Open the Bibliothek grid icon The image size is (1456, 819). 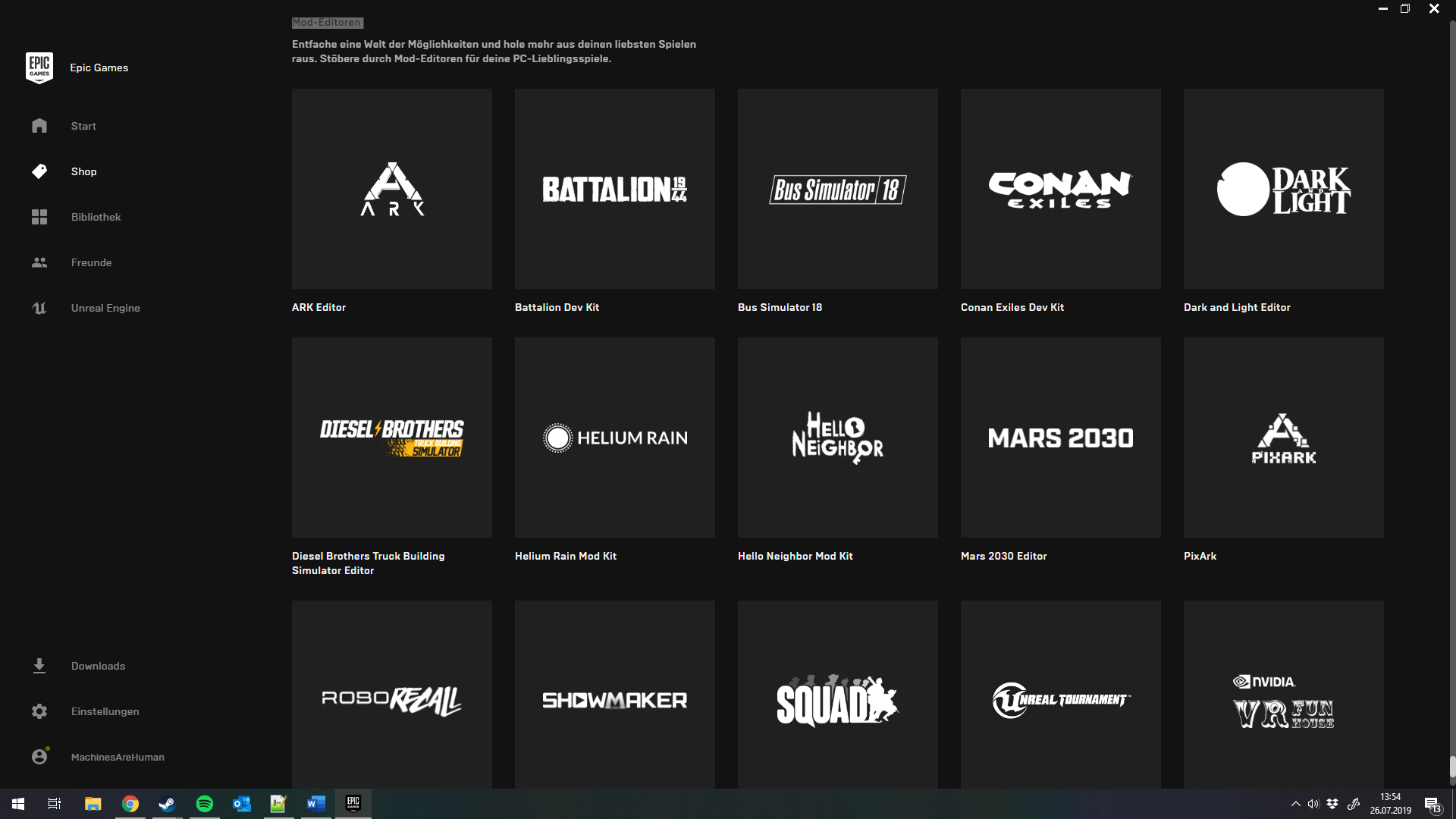click(39, 217)
